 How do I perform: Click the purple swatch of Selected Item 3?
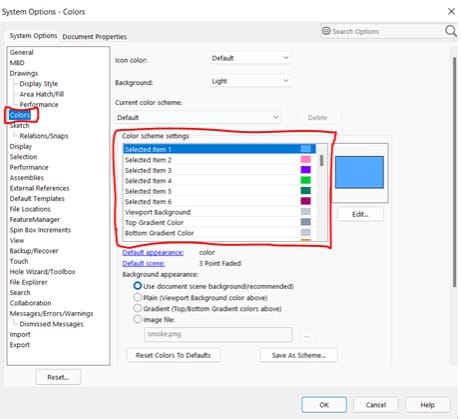coord(306,170)
